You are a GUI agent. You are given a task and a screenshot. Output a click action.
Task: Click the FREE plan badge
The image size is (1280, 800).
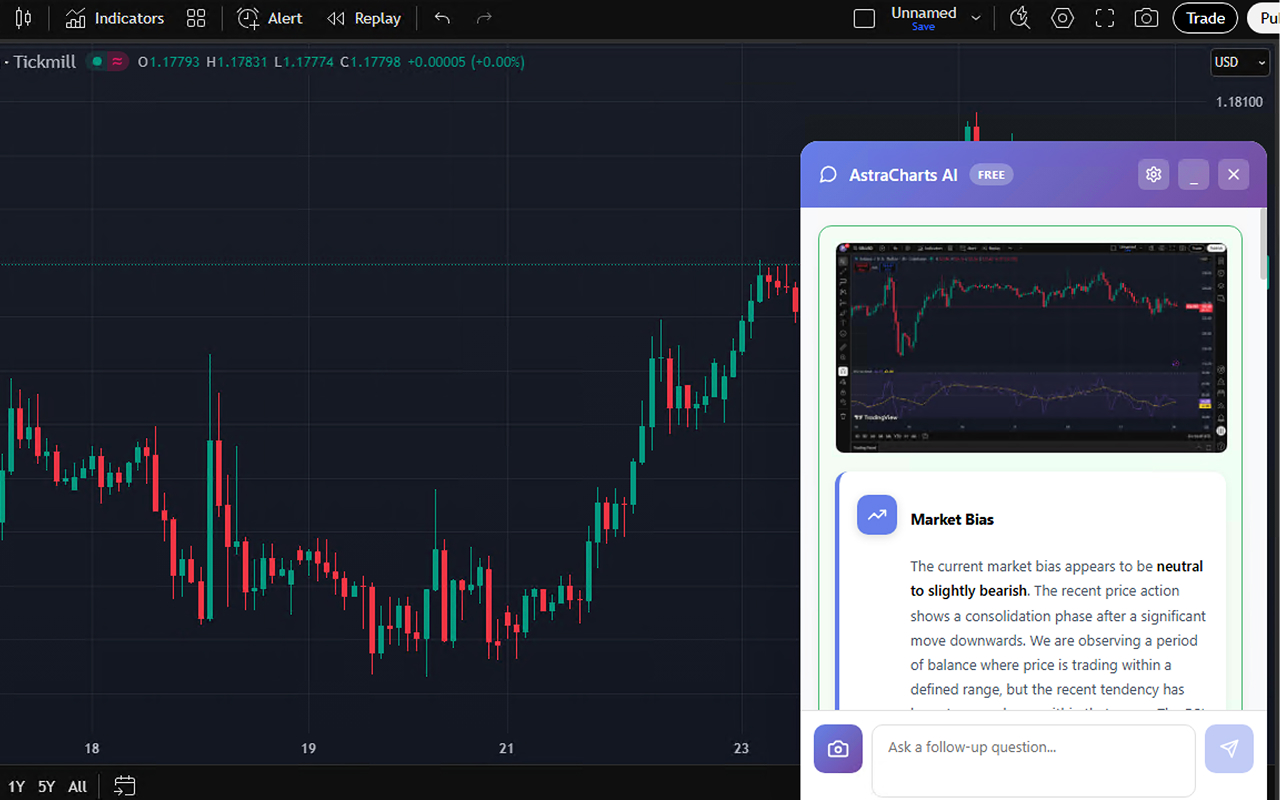991,175
